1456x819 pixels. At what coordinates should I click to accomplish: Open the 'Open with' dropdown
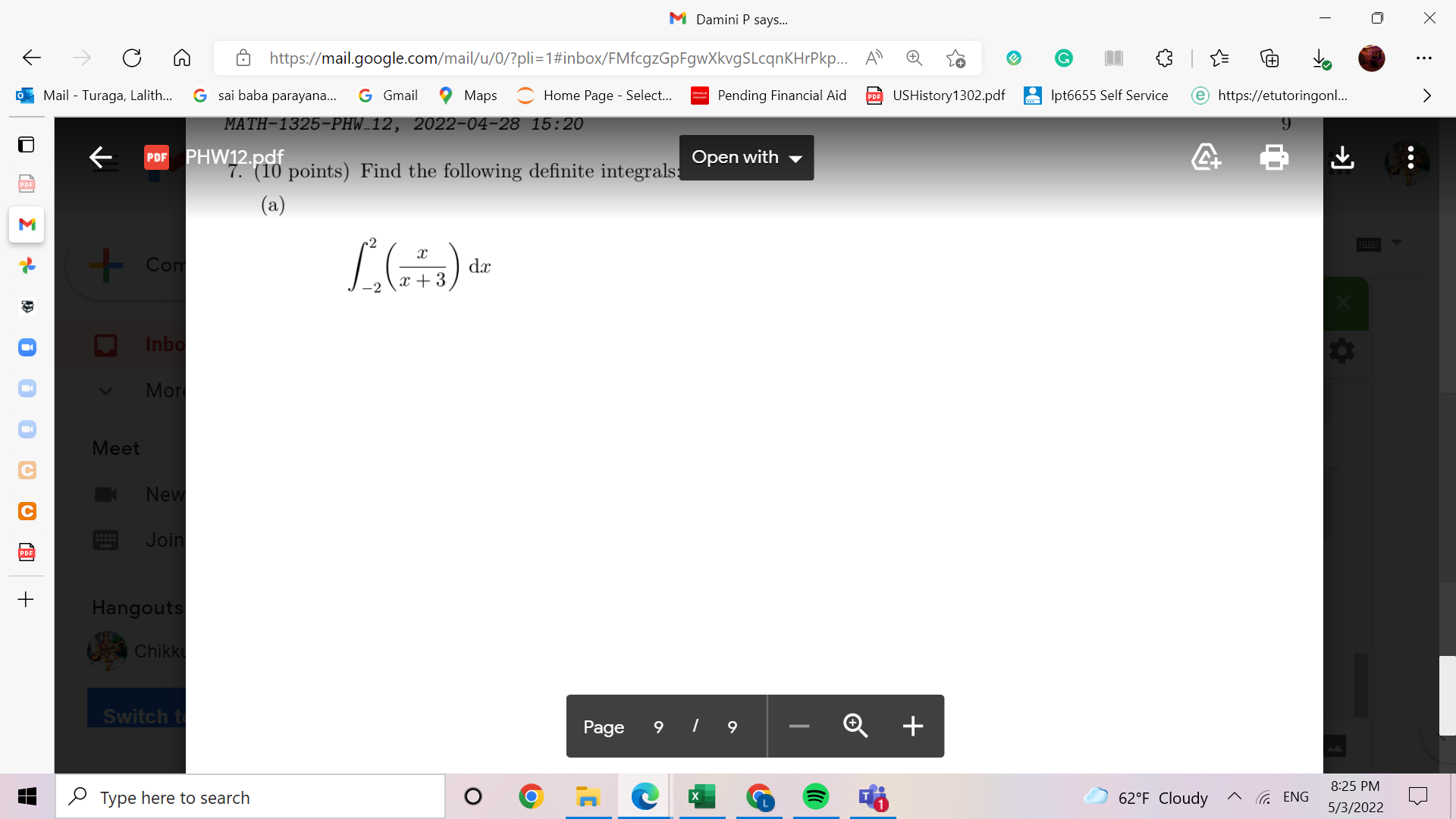(746, 157)
